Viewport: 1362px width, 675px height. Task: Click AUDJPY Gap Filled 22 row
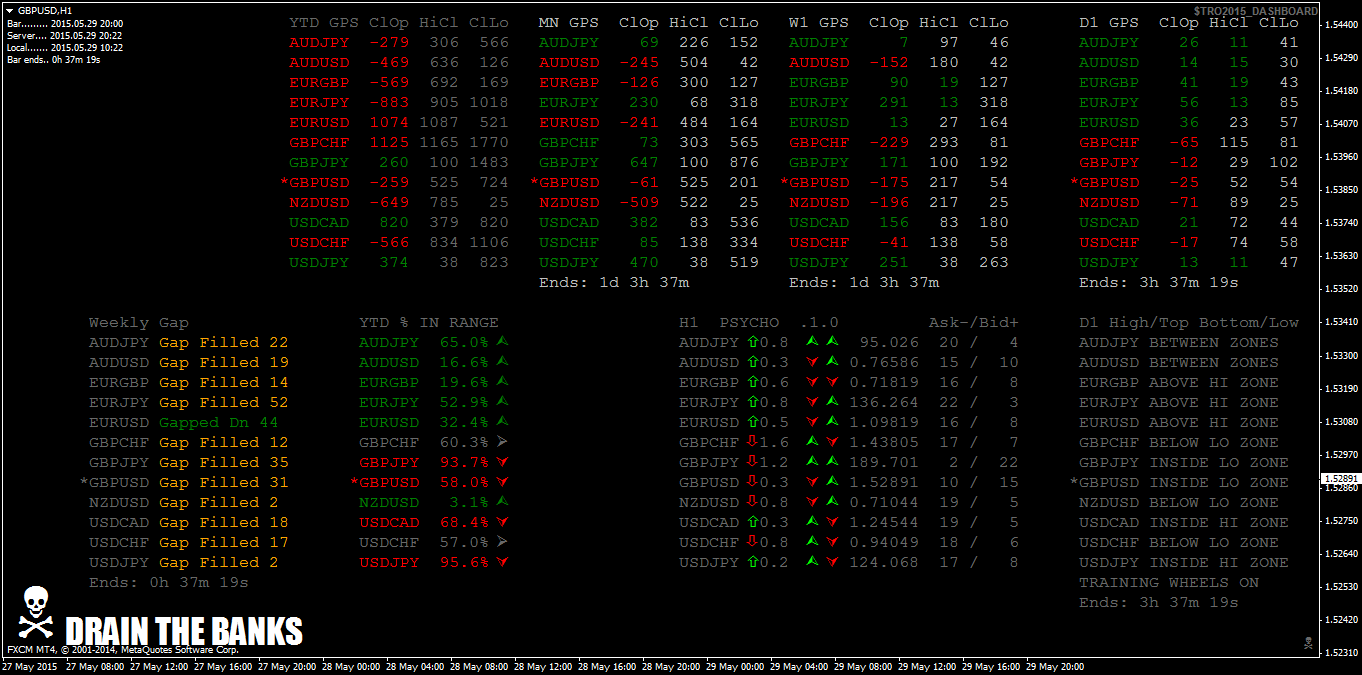(x=189, y=342)
